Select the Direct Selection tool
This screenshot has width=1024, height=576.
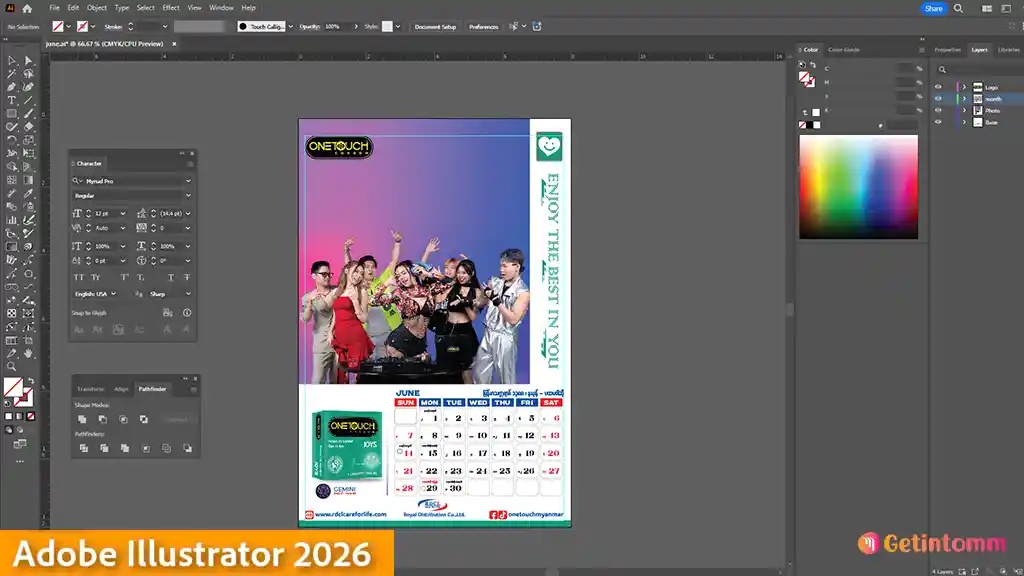[x=29, y=60]
